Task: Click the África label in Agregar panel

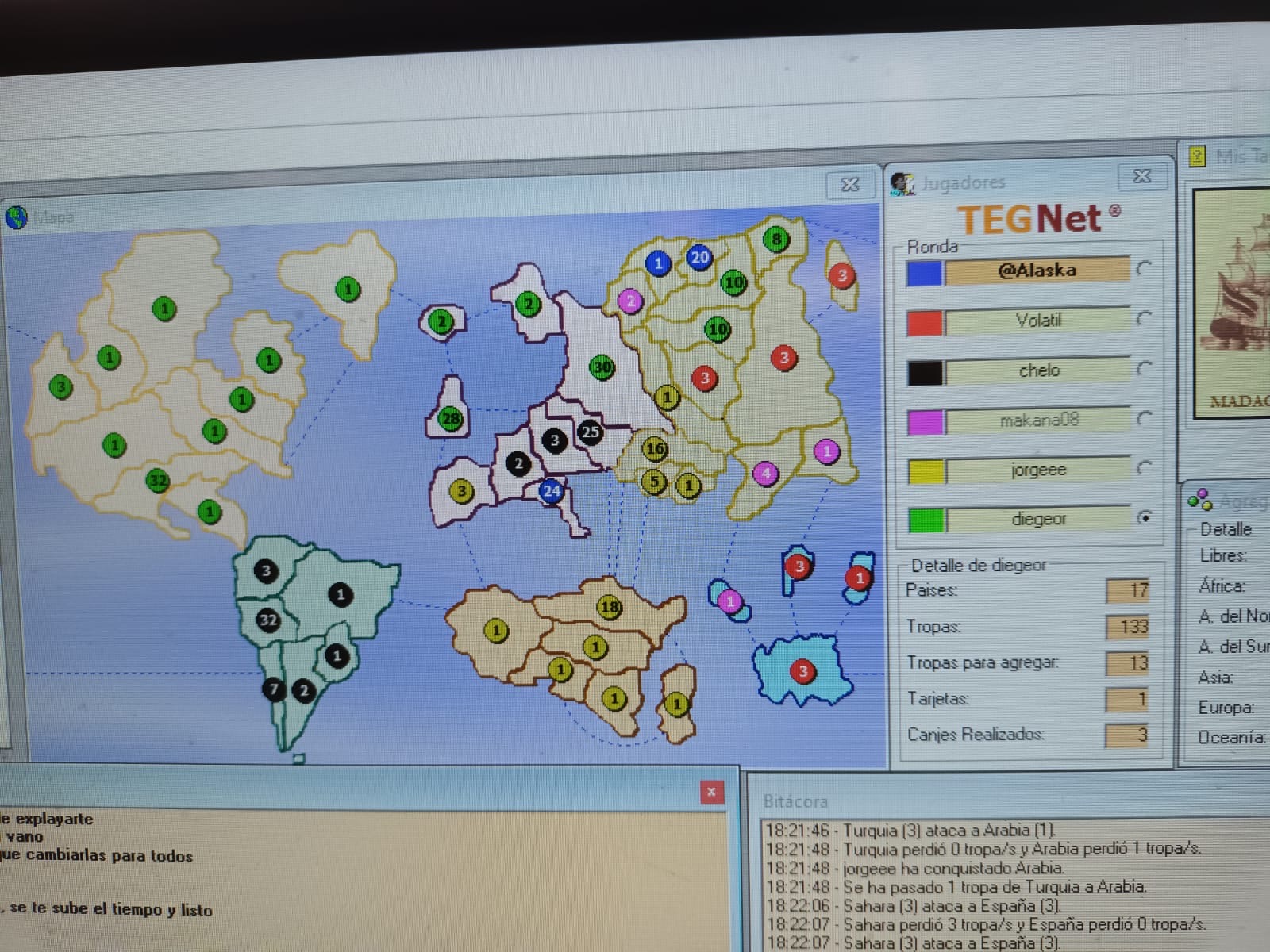Action: (x=1222, y=586)
